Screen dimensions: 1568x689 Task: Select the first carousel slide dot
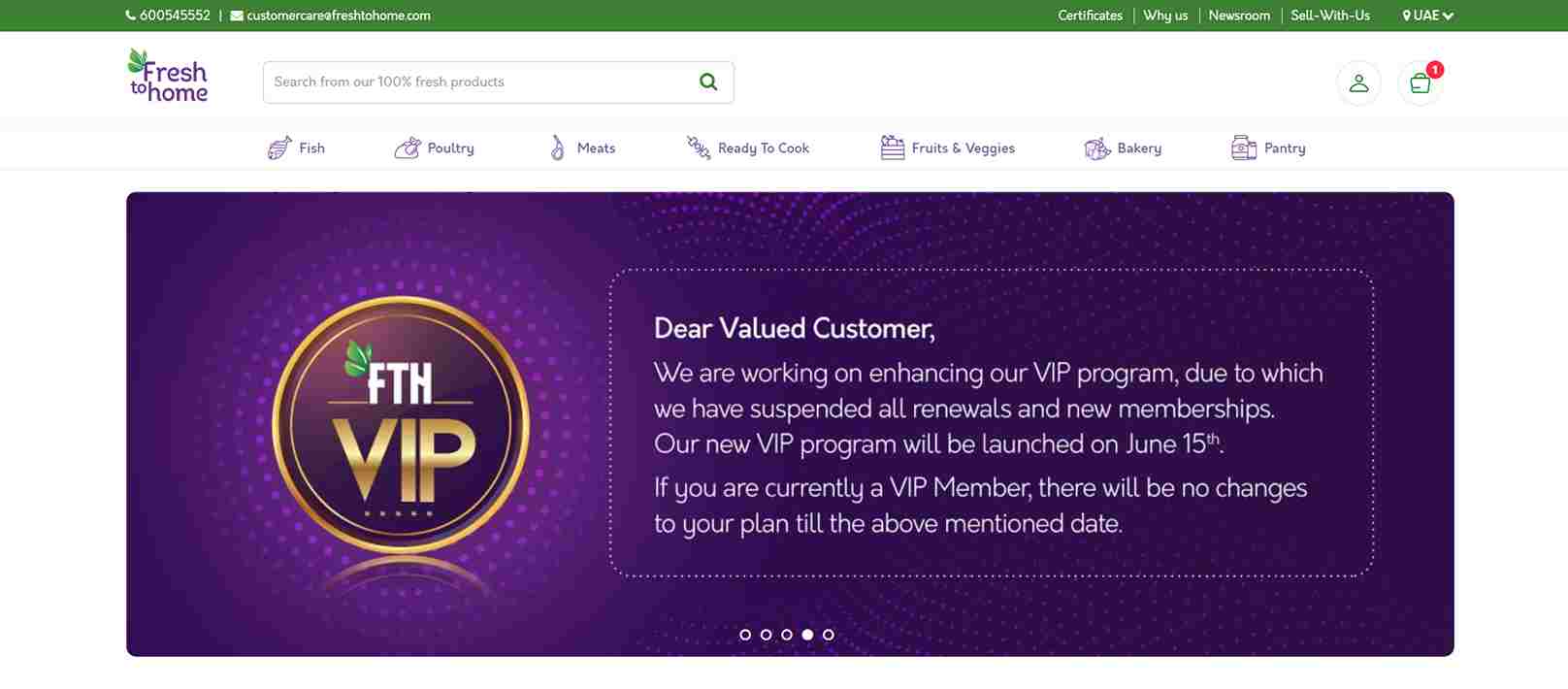[x=745, y=635]
